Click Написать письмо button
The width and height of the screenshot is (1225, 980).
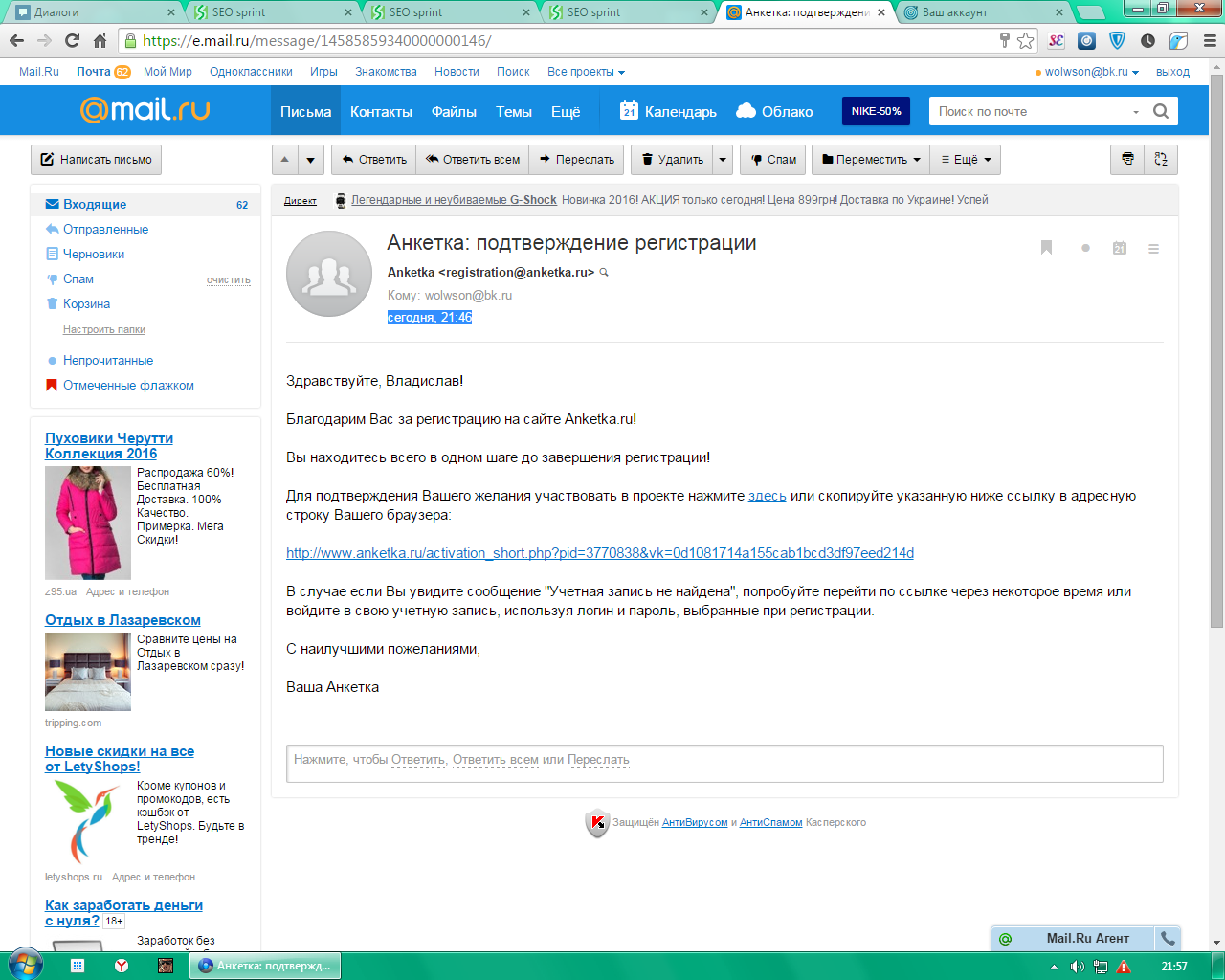(x=96, y=159)
